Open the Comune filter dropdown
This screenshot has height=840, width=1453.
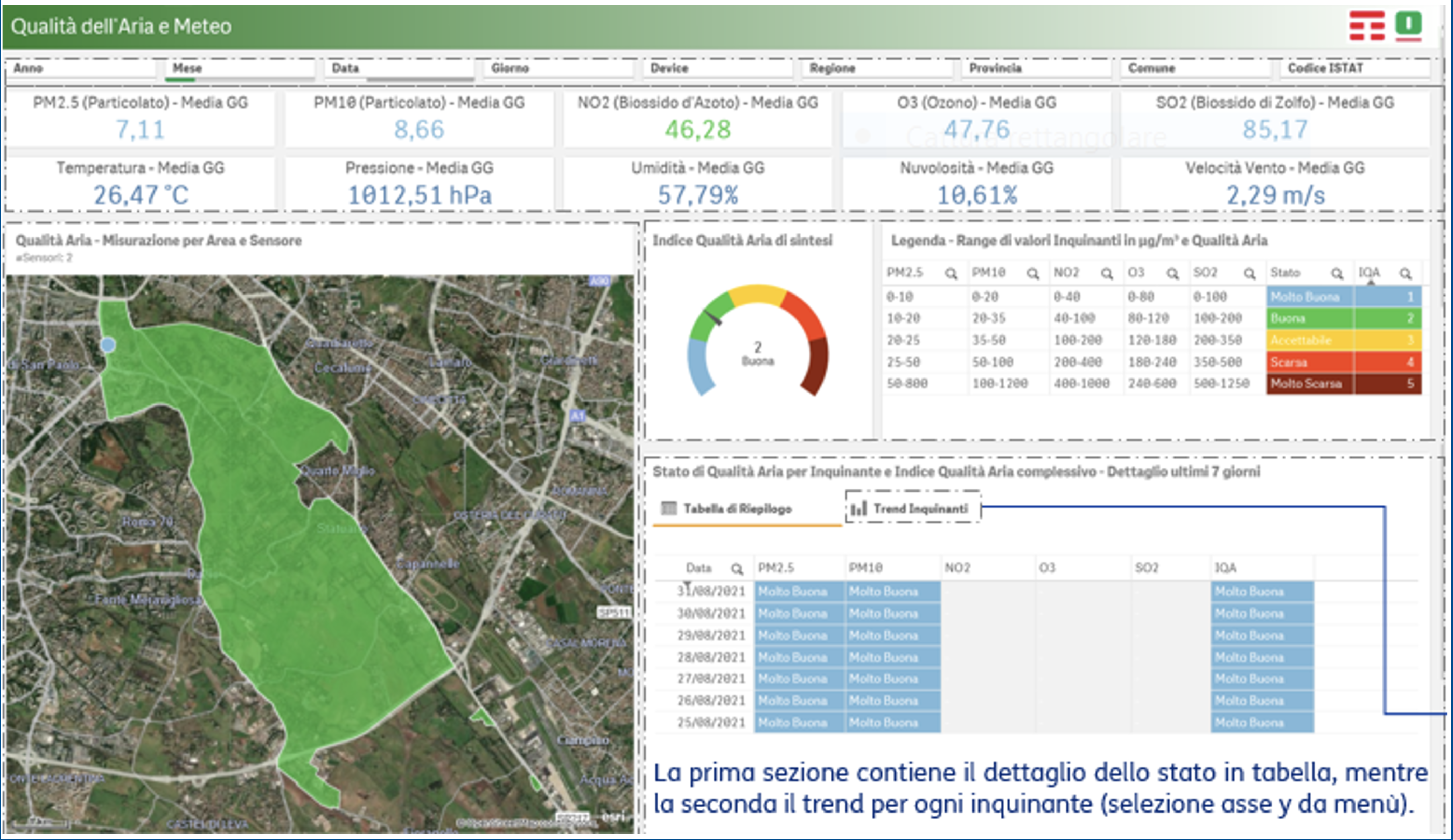click(x=1195, y=68)
